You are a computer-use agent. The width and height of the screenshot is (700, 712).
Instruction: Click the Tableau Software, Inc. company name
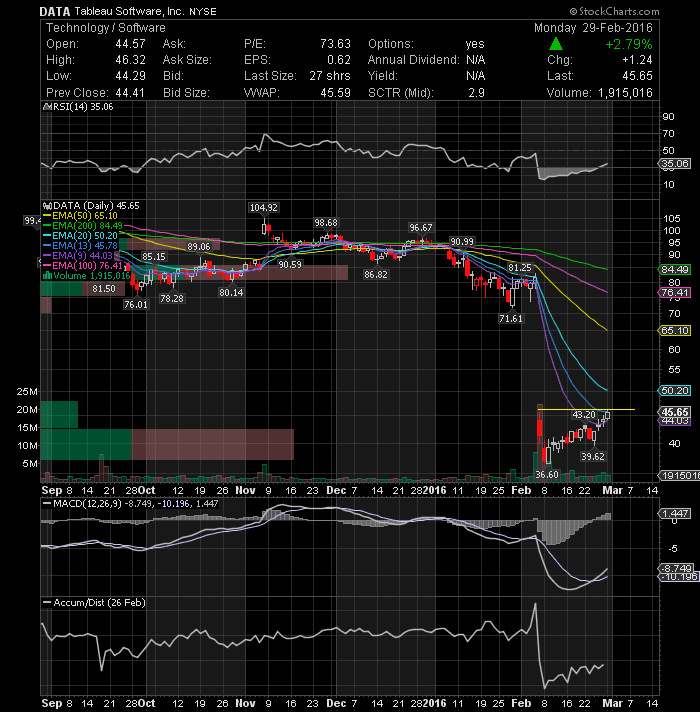pos(129,11)
